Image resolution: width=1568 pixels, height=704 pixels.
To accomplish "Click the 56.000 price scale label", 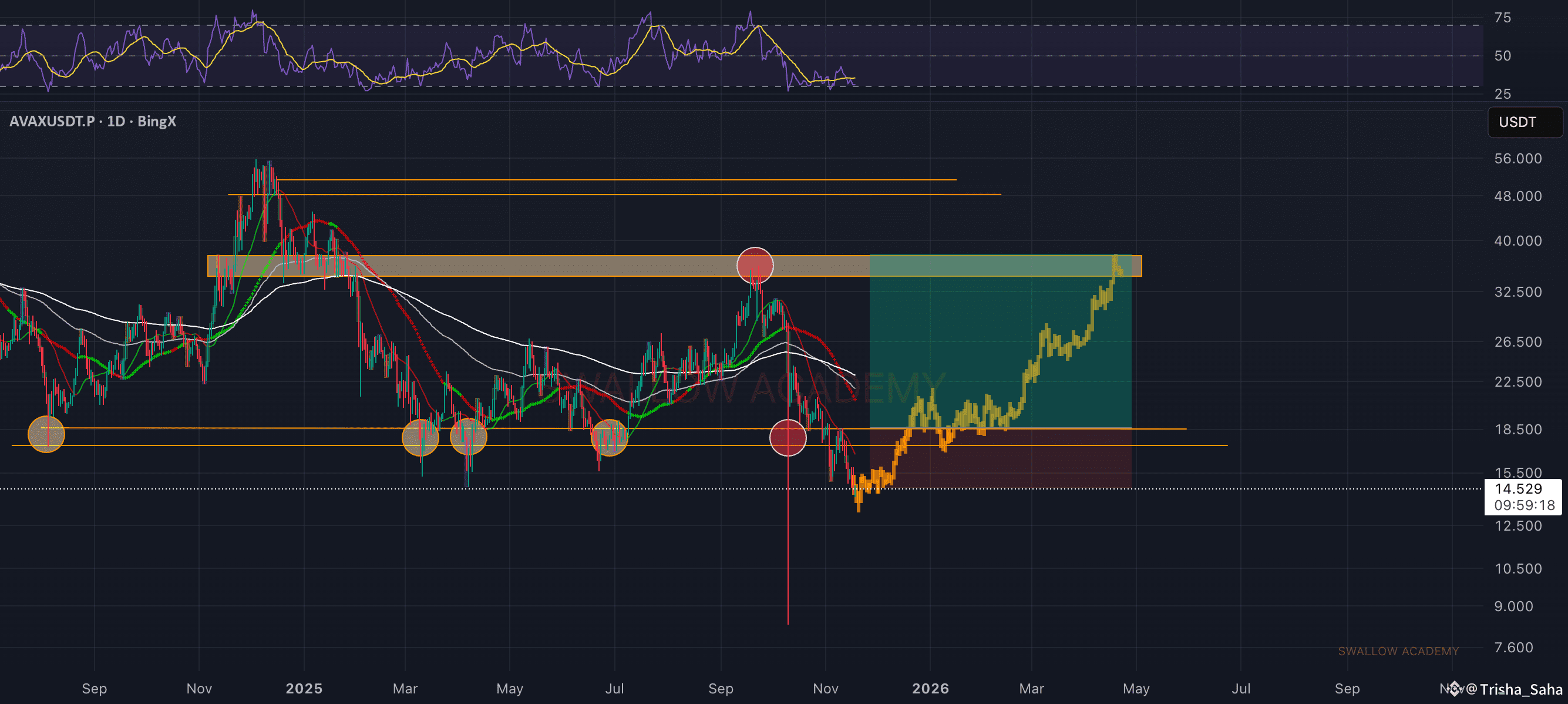I will (x=1517, y=158).
